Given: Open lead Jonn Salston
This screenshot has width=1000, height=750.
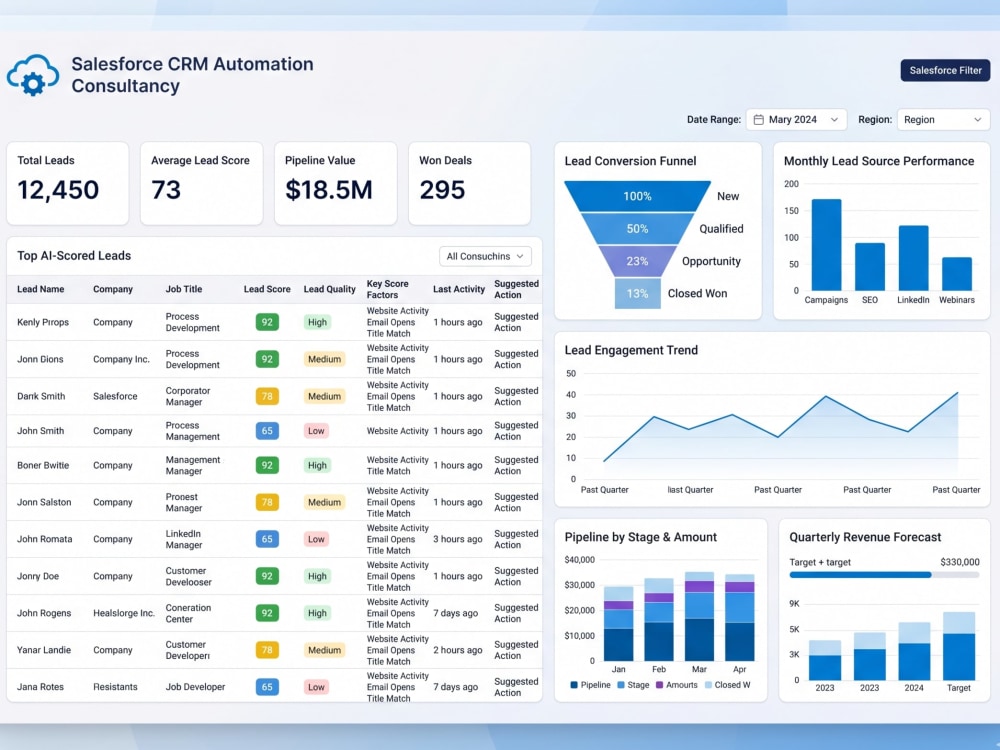Looking at the screenshot, I should click(44, 502).
